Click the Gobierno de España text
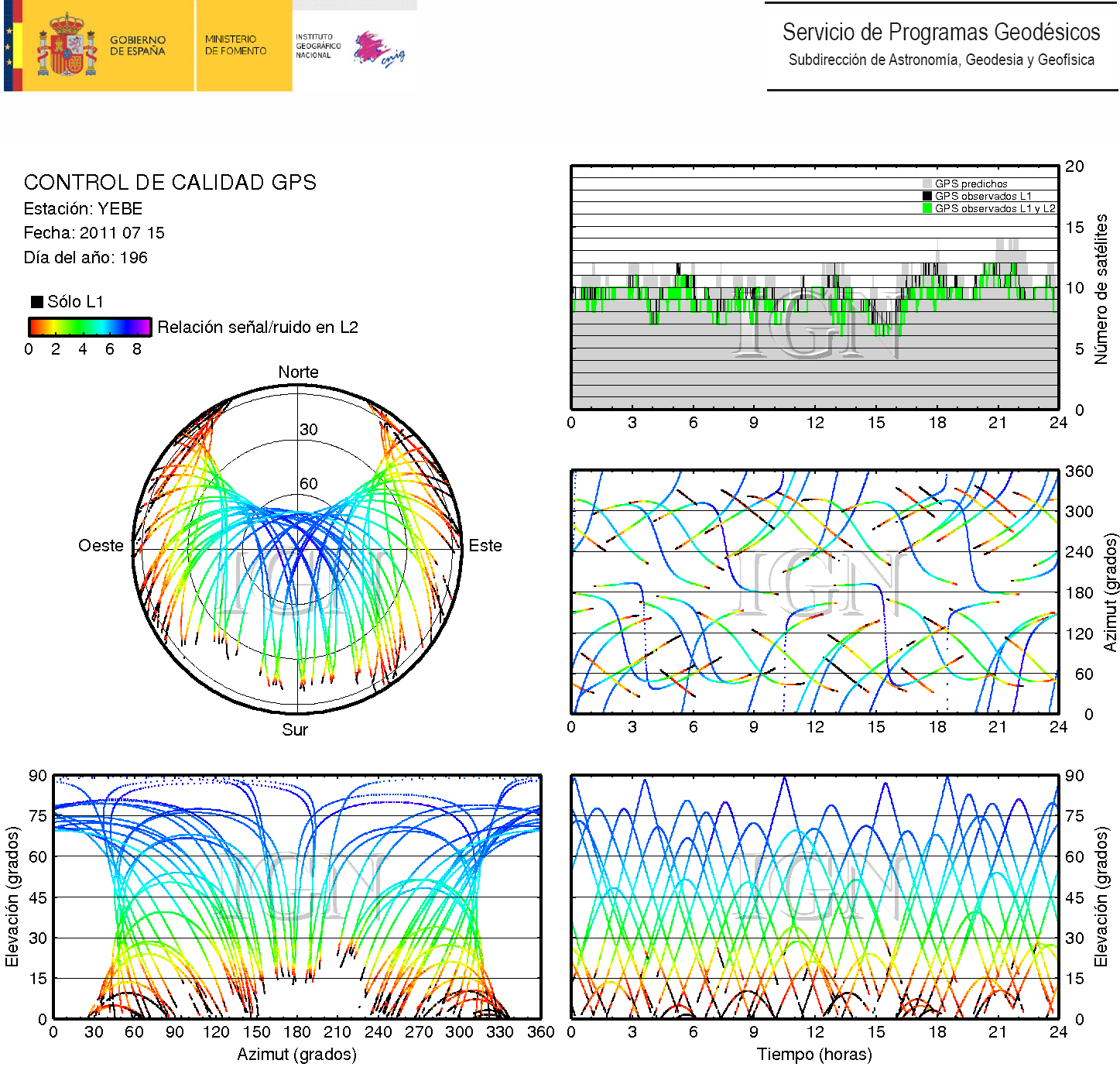 click(138, 45)
